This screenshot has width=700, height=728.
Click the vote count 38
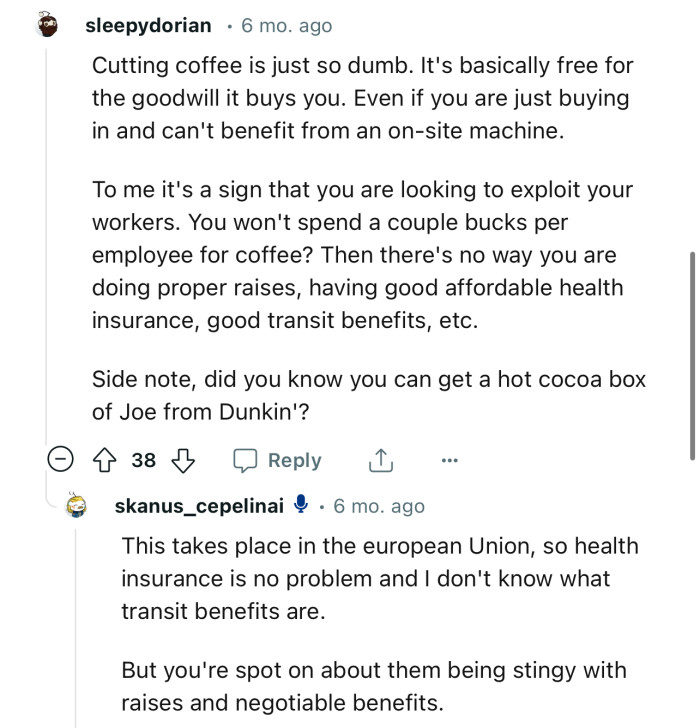coord(144,460)
